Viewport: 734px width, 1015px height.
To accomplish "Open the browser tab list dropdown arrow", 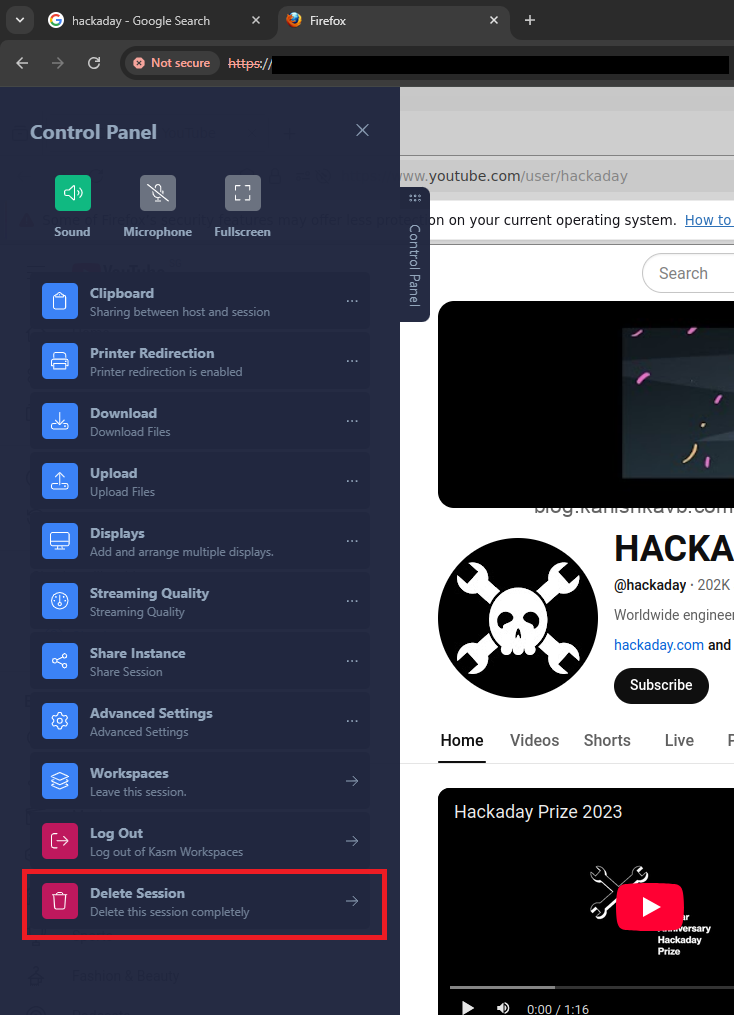I will [18, 20].
